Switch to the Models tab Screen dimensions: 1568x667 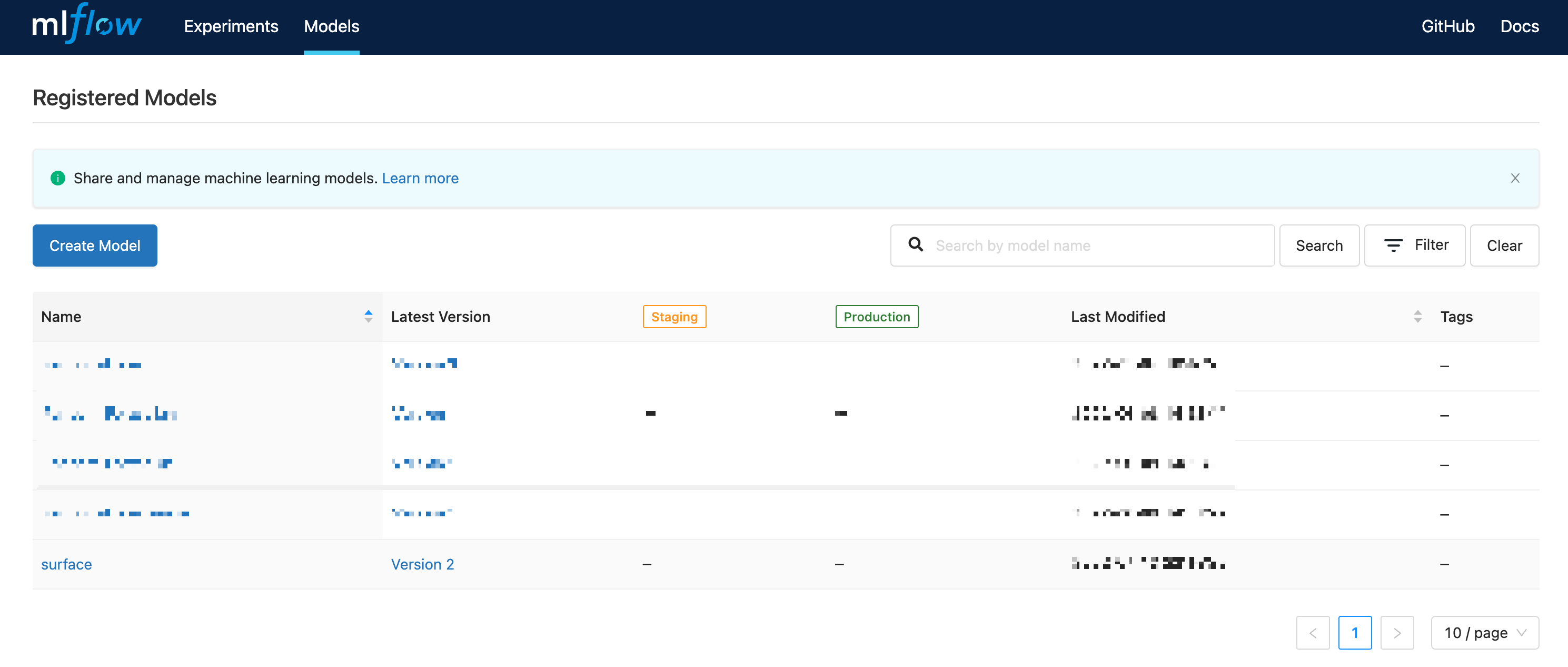[331, 26]
